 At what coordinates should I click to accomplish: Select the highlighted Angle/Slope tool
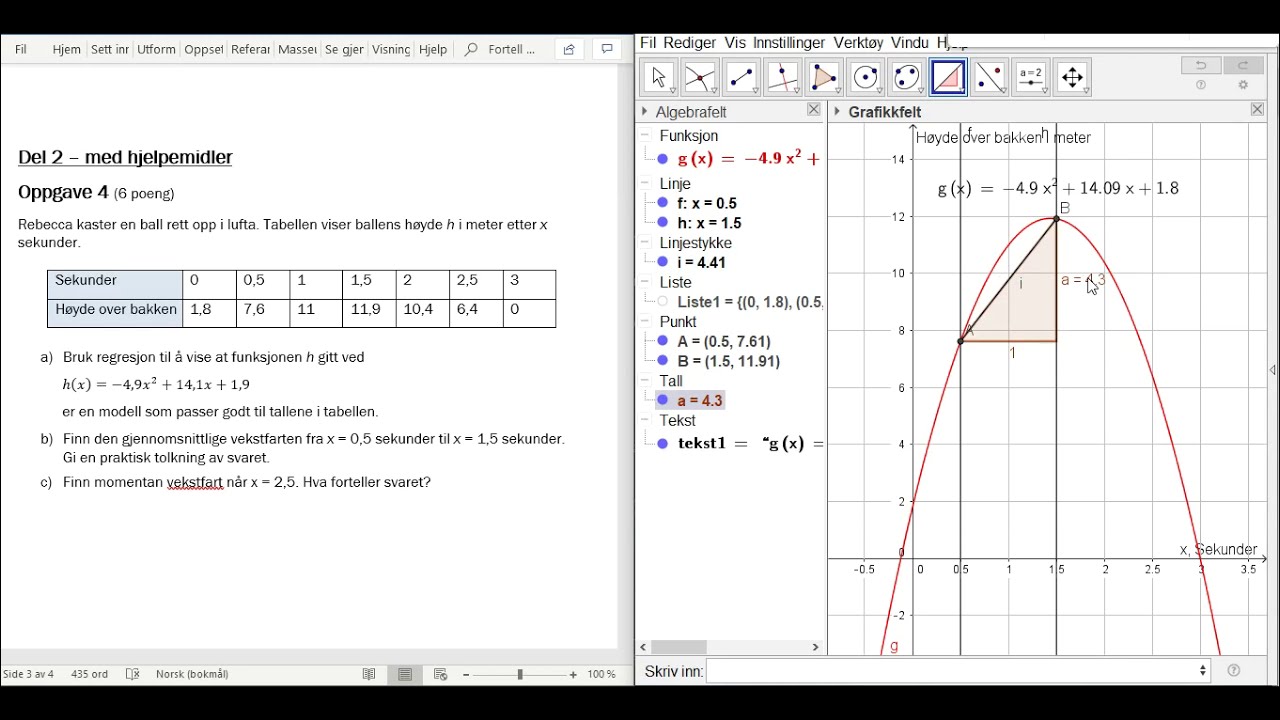point(948,77)
